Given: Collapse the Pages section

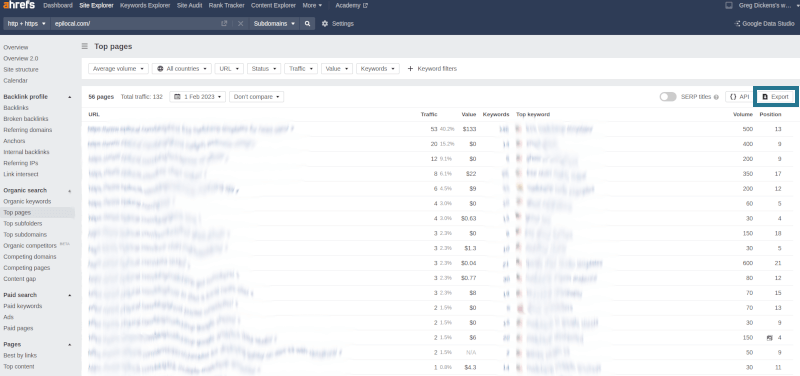Looking at the screenshot, I should pyautogui.click(x=70, y=345).
